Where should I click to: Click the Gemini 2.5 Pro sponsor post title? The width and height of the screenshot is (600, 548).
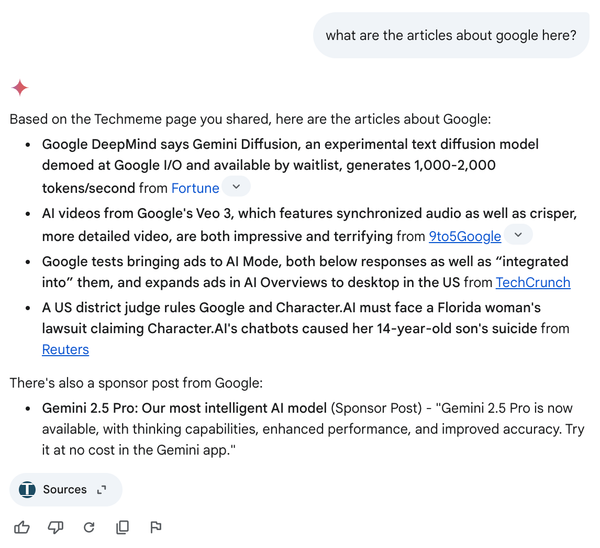click(x=184, y=408)
